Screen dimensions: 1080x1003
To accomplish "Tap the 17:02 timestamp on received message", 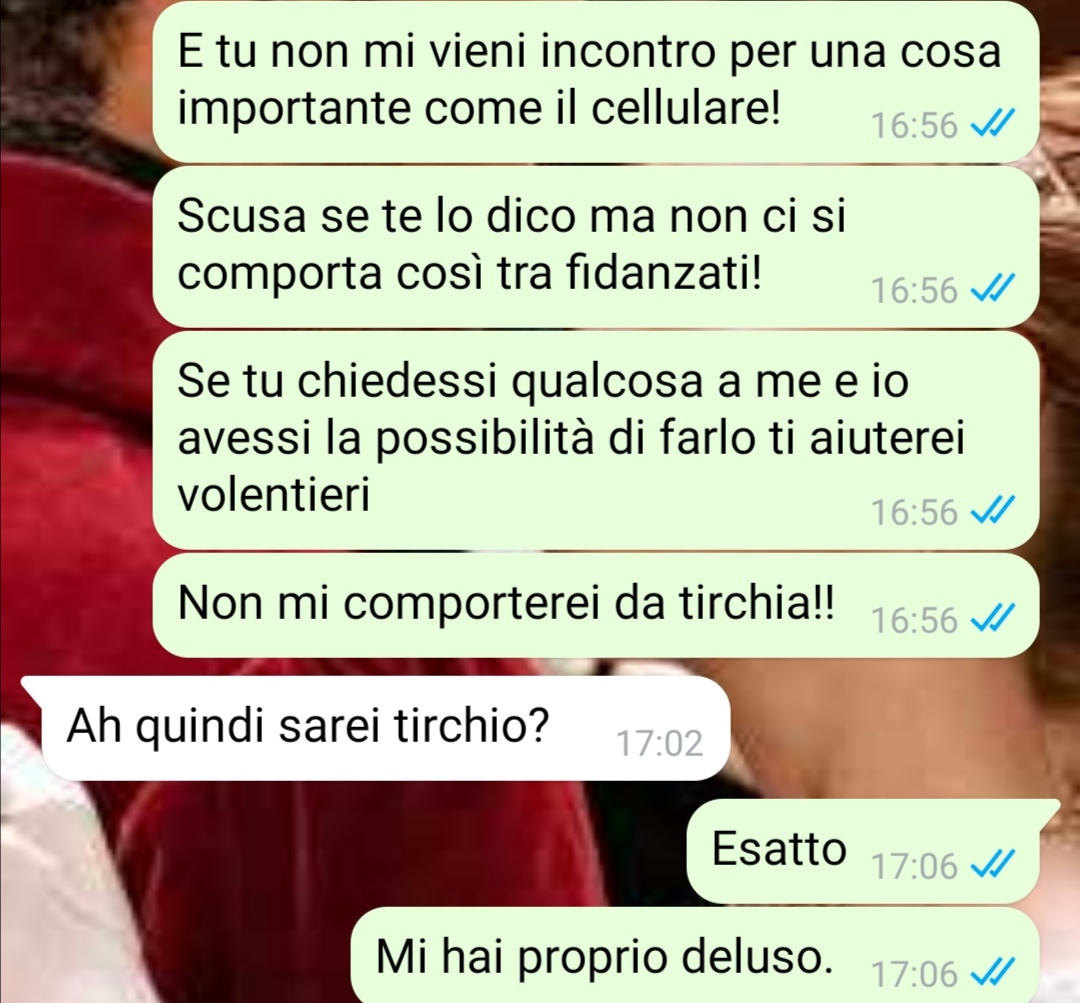I will [x=659, y=743].
